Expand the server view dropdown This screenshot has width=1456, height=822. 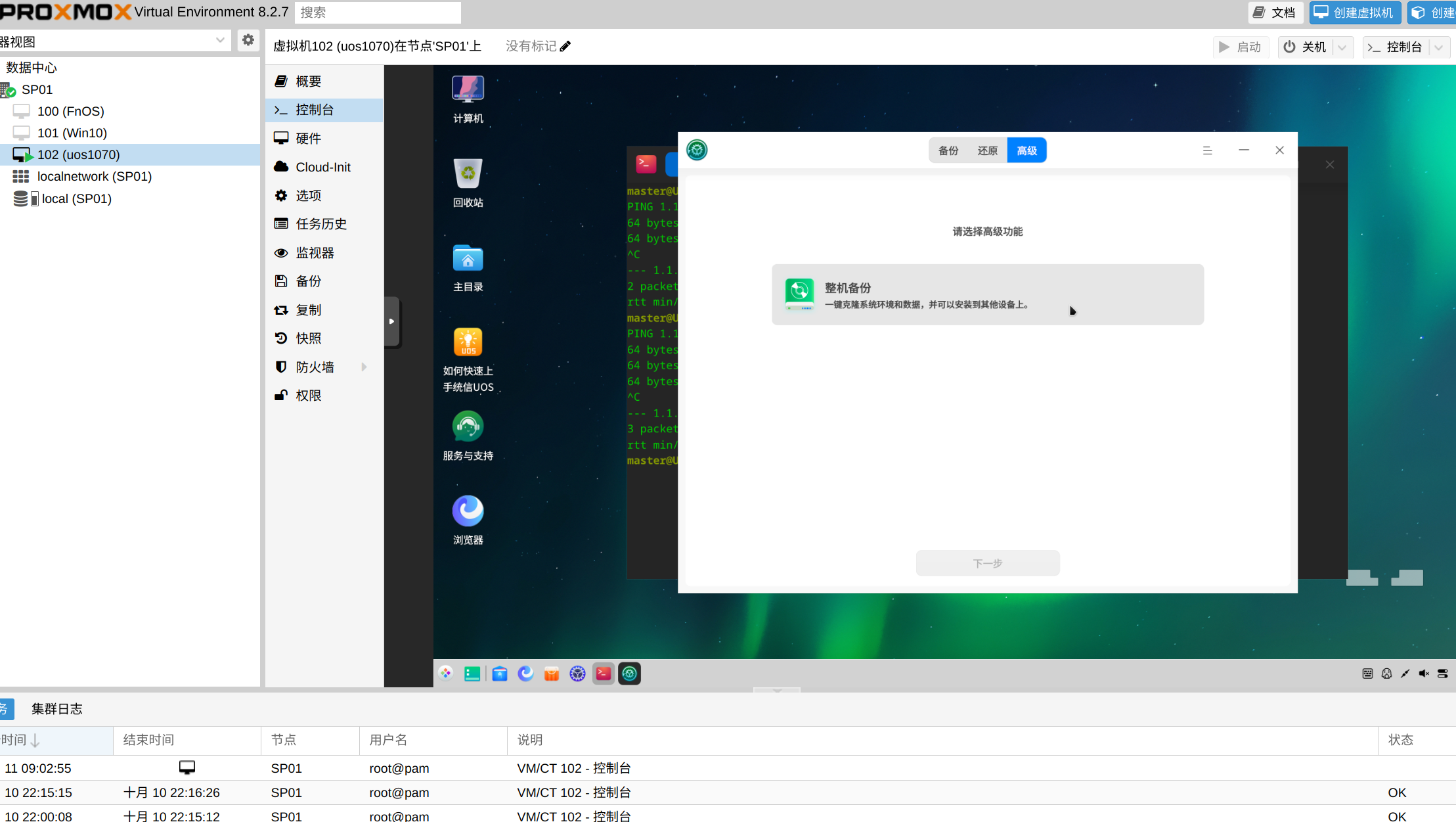220,41
